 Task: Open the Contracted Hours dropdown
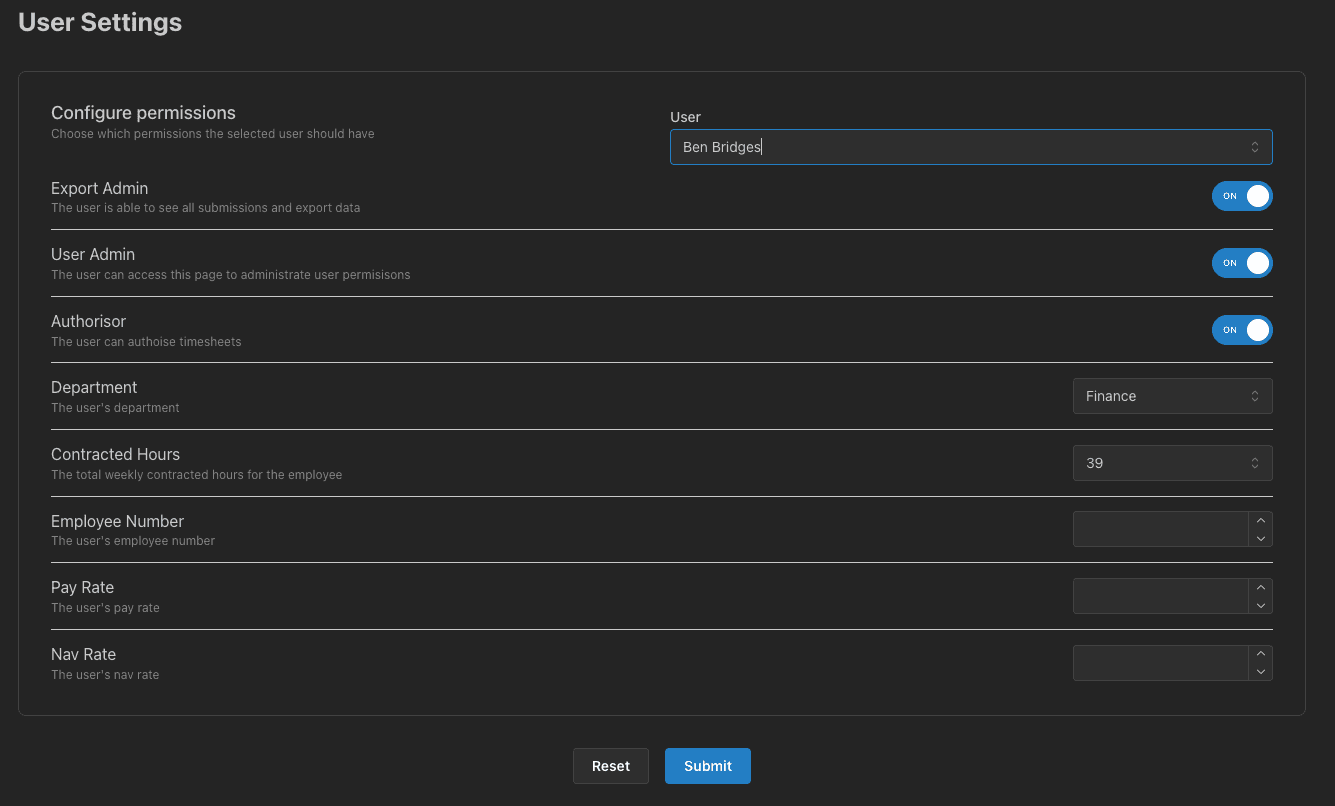pos(1172,462)
